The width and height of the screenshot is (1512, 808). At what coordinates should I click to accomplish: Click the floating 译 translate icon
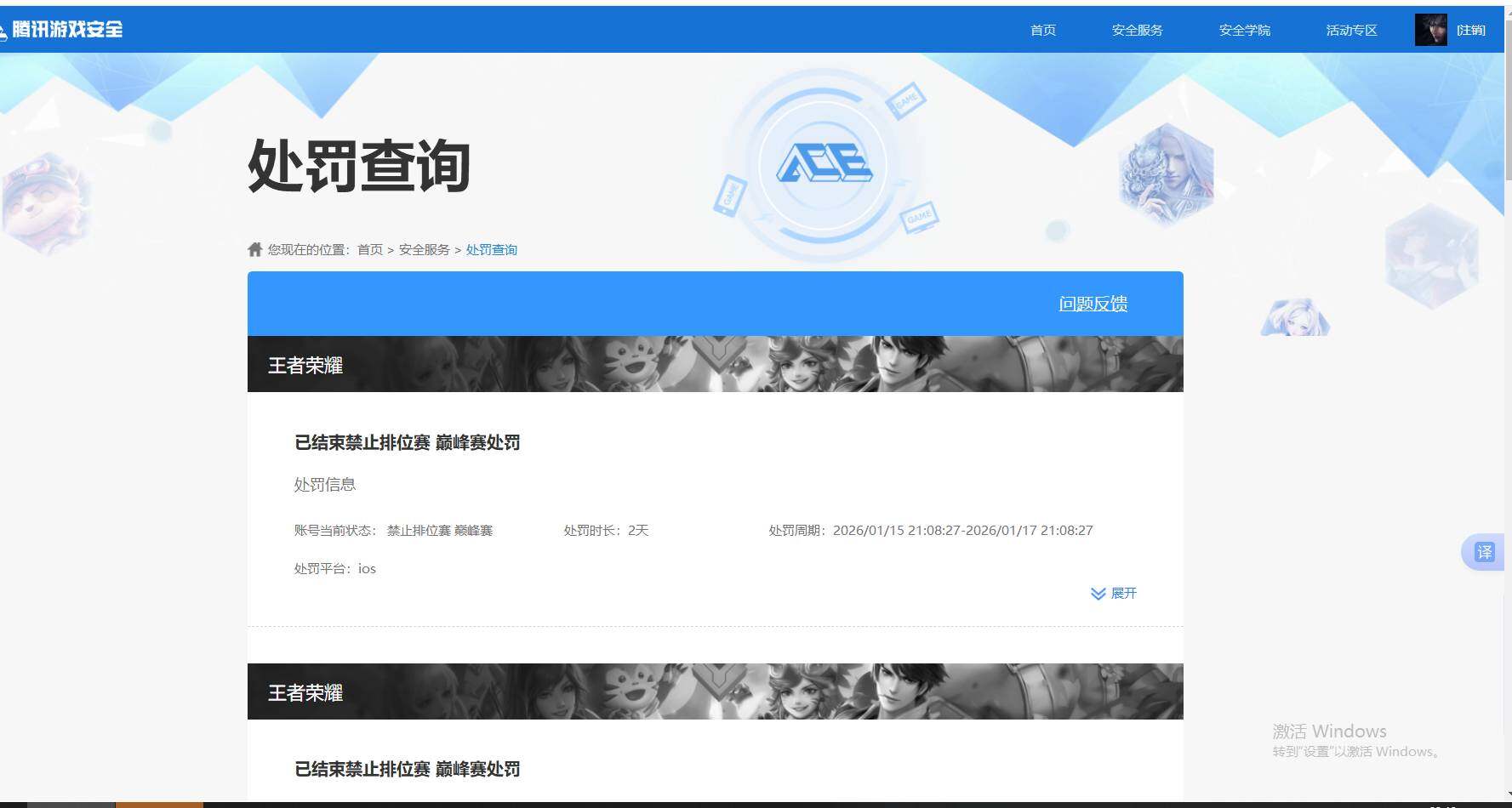click(1486, 552)
